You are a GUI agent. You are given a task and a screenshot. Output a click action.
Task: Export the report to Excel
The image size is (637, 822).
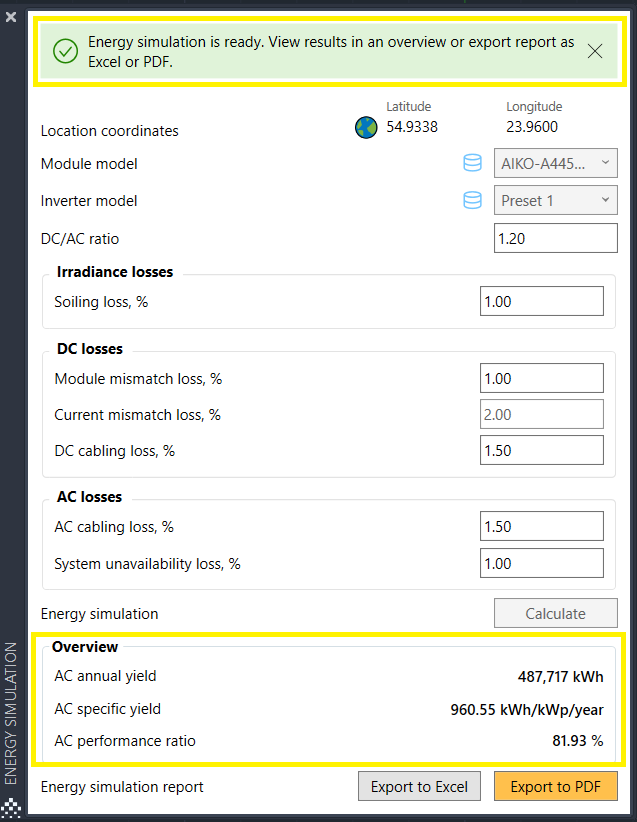pyautogui.click(x=419, y=786)
